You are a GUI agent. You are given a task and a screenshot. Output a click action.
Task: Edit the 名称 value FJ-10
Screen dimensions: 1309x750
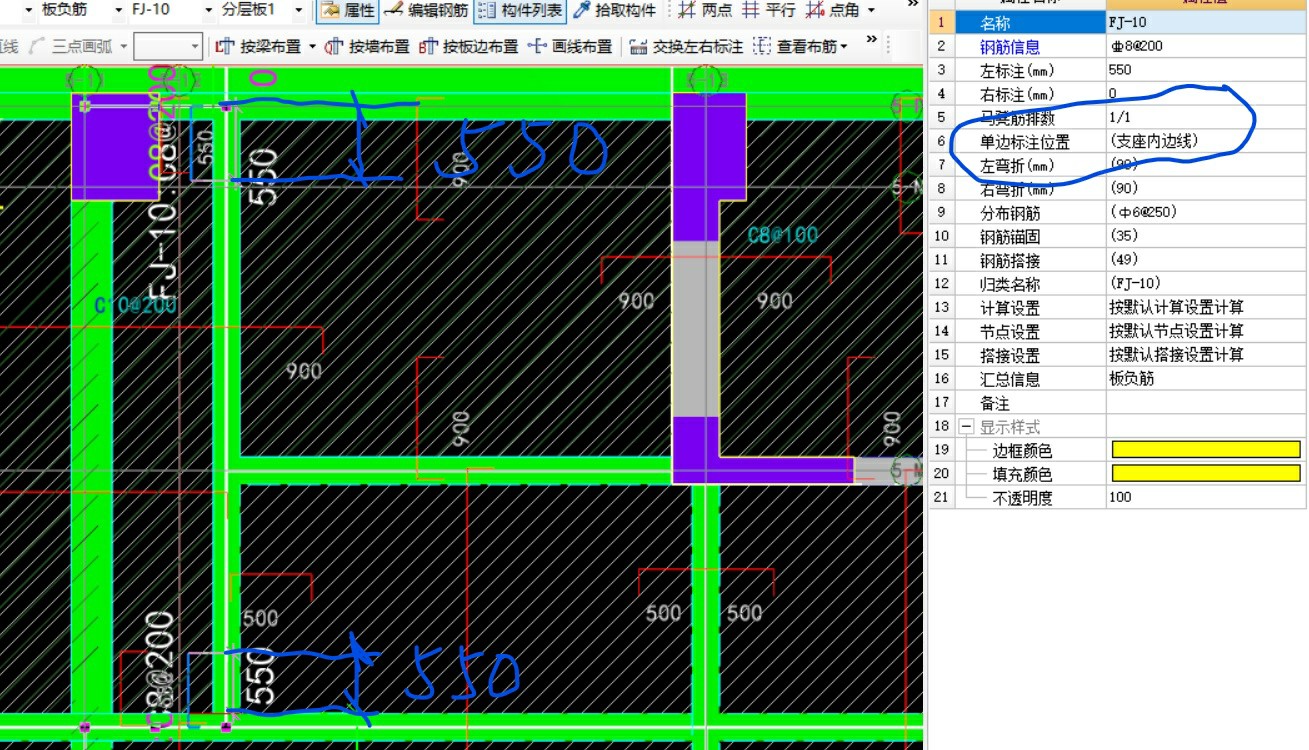tap(1206, 22)
